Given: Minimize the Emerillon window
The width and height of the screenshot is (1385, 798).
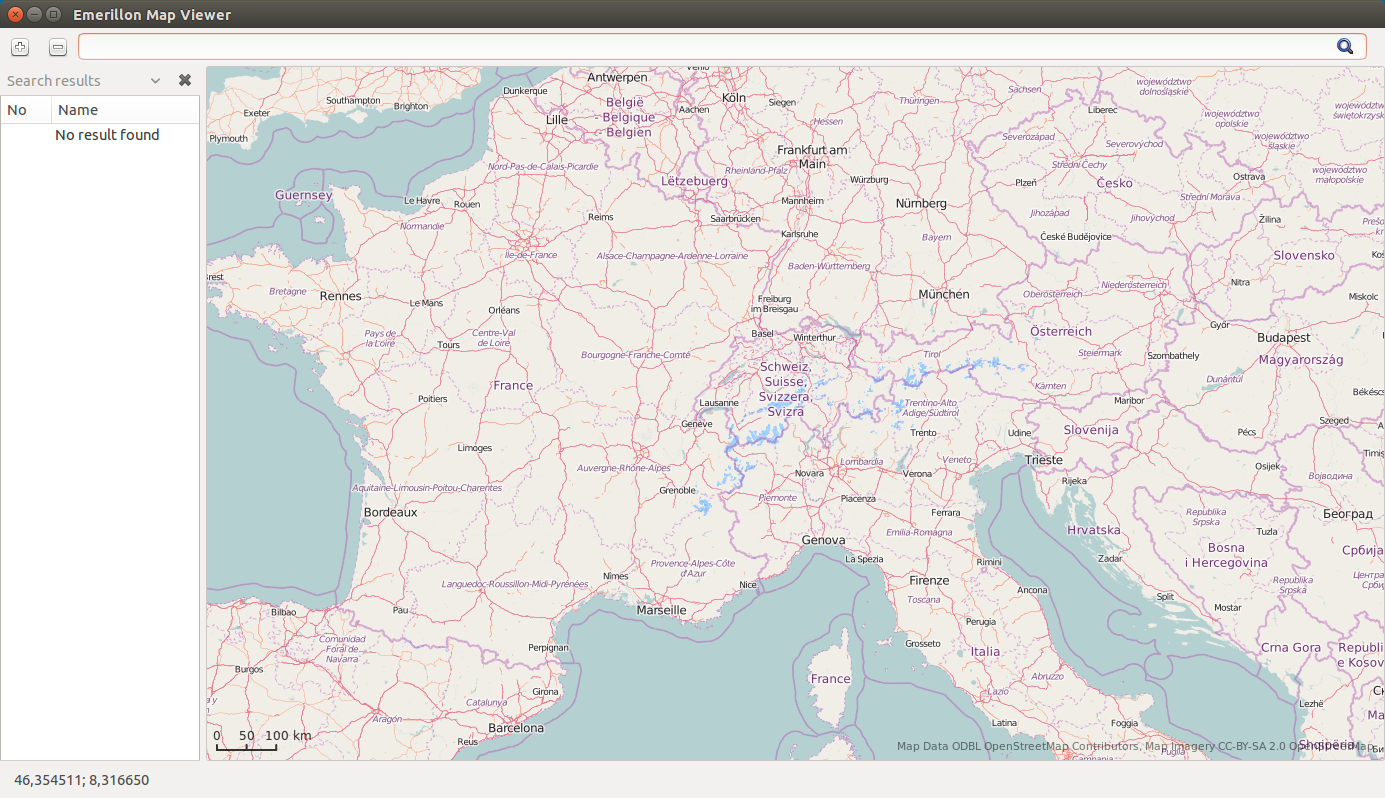Looking at the screenshot, I should [x=34, y=14].
